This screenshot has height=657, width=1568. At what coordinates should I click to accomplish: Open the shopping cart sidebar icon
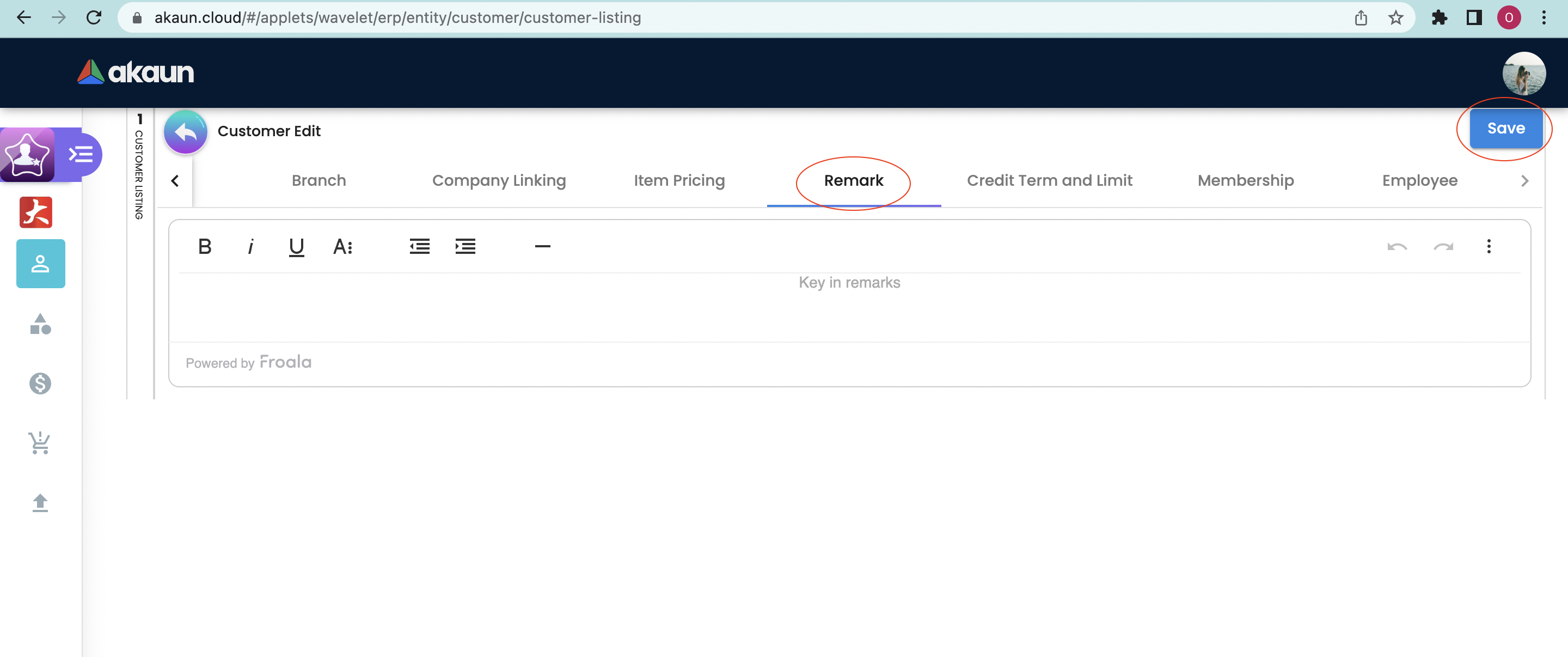(x=40, y=443)
